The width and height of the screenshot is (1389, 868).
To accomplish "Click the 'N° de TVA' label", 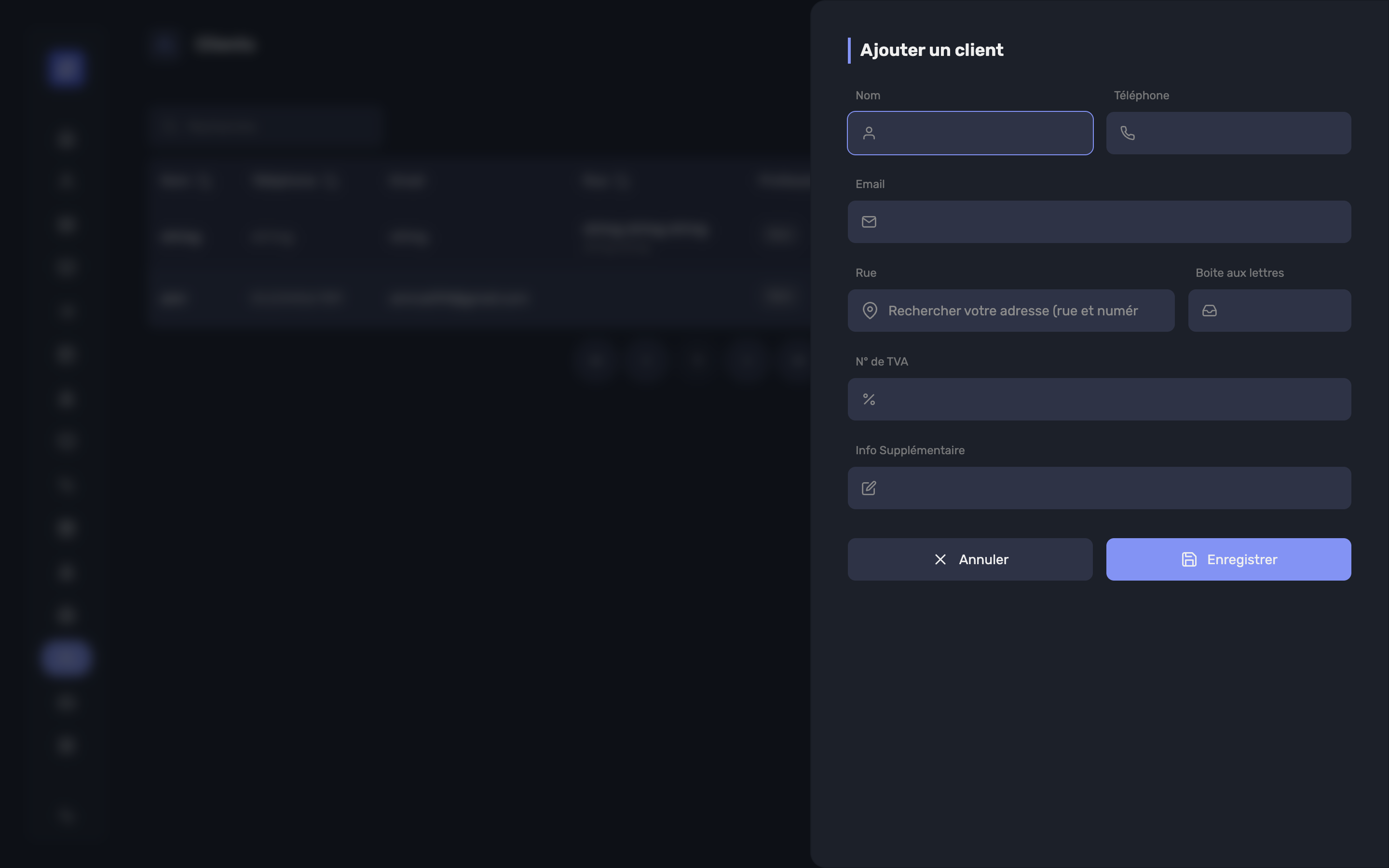I will [882, 362].
